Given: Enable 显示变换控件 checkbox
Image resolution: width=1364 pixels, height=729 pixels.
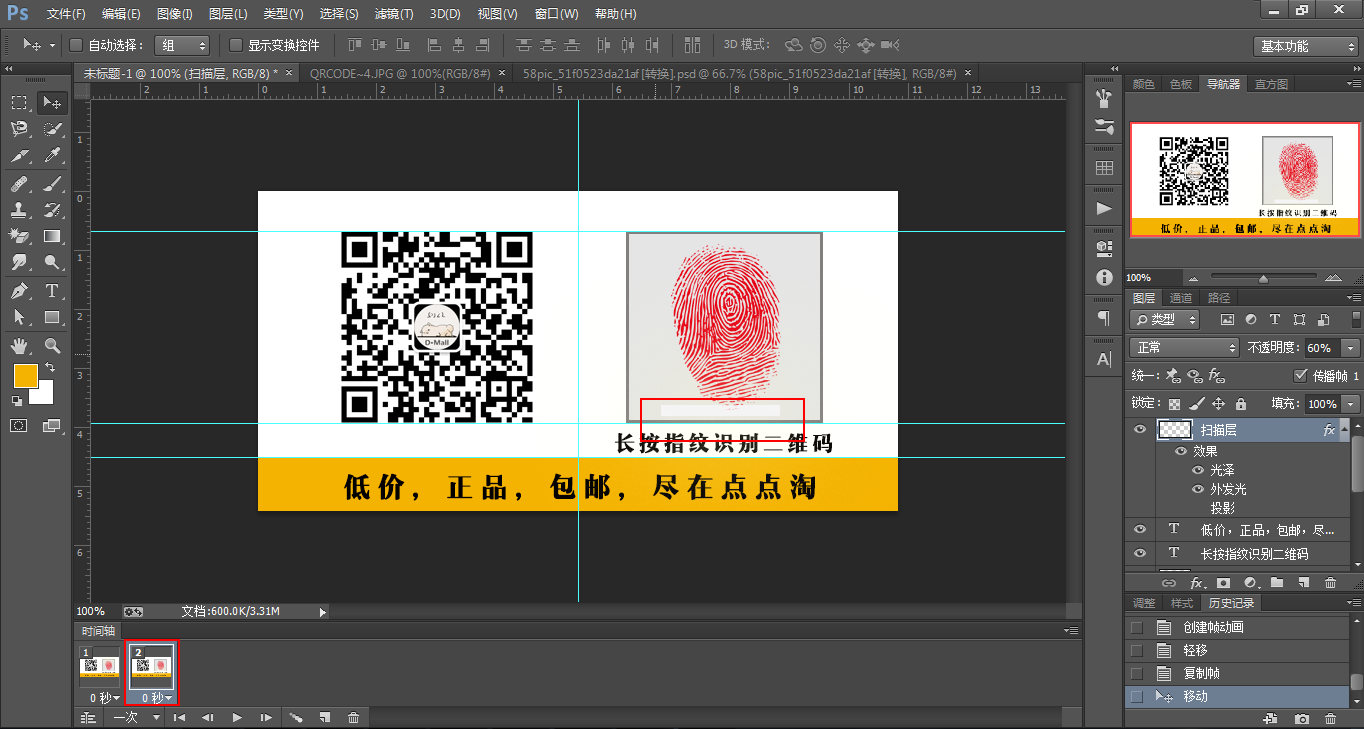Looking at the screenshot, I should point(236,45).
